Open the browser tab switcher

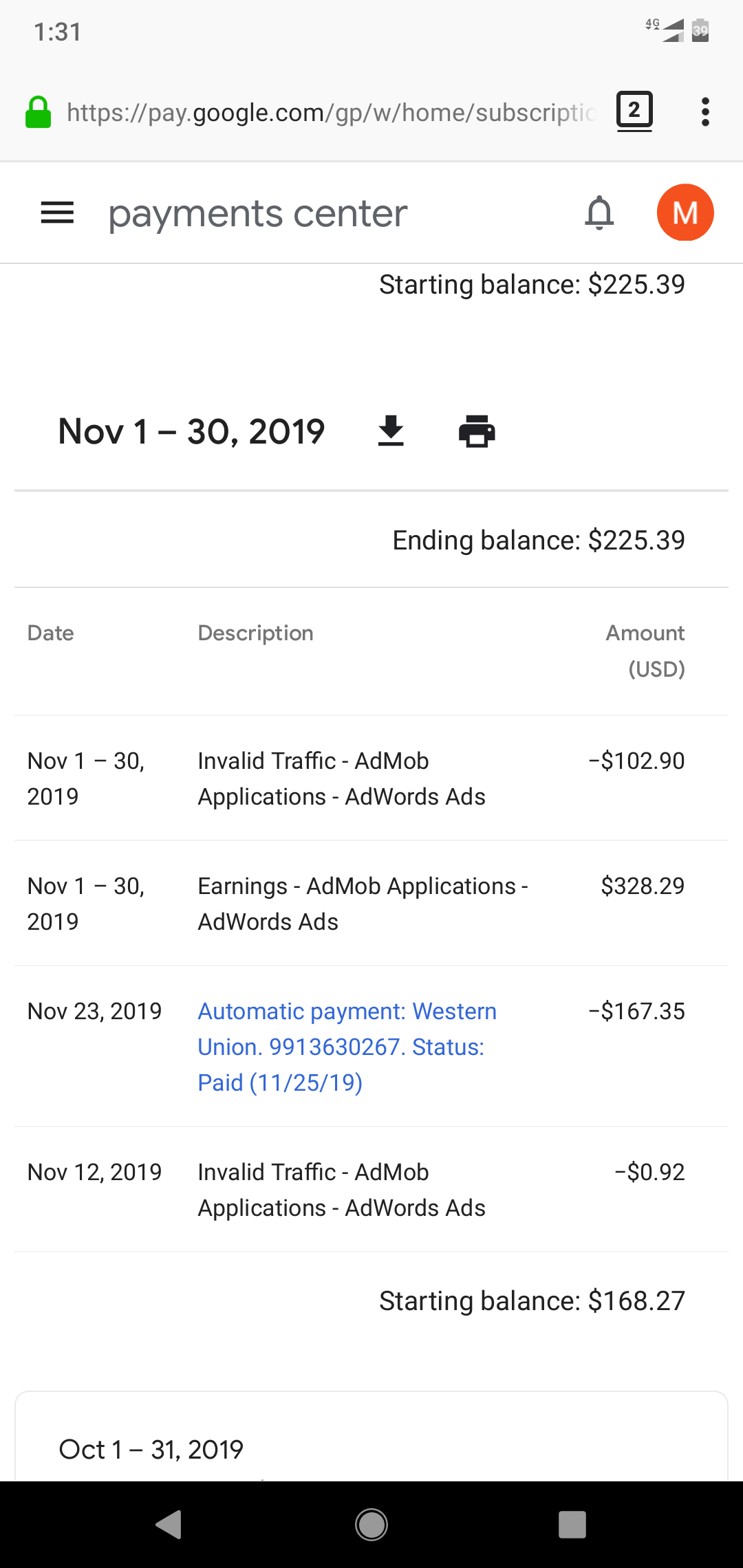(x=634, y=111)
